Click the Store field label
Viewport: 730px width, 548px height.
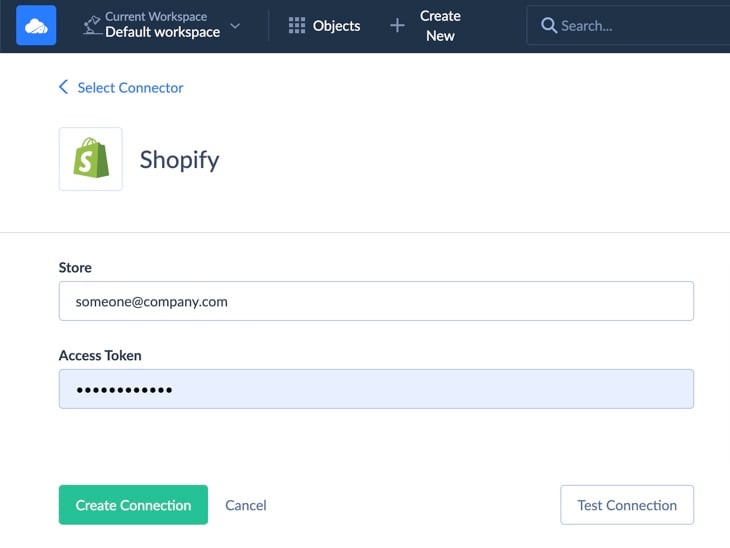tap(75, 267)
